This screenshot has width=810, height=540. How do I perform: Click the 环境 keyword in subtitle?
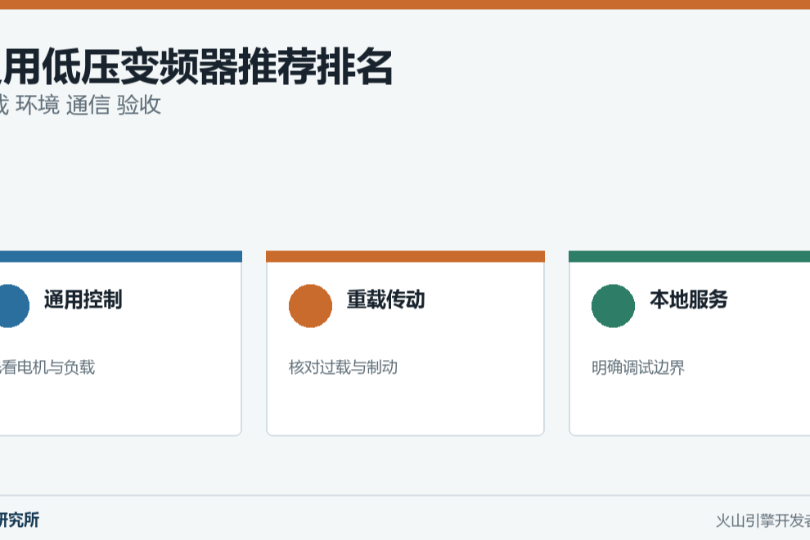pyautogui.click(x=38, y=105)
